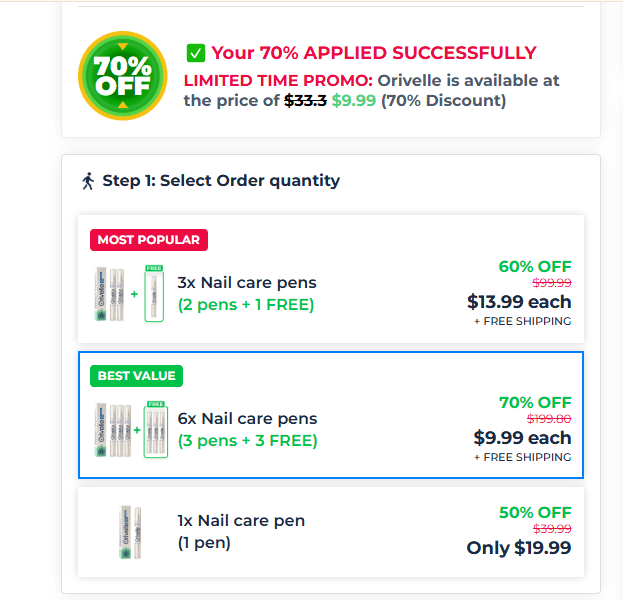The width and height of the screenshot is (623, 600).
Task: Click the single pen product image
Action: (128, 532)
